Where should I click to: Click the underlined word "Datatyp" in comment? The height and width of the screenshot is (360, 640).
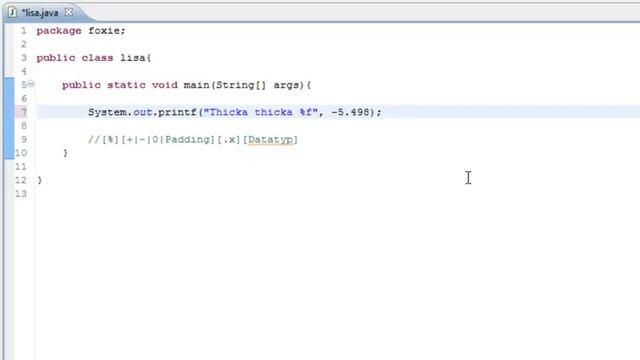coord(270,140)
